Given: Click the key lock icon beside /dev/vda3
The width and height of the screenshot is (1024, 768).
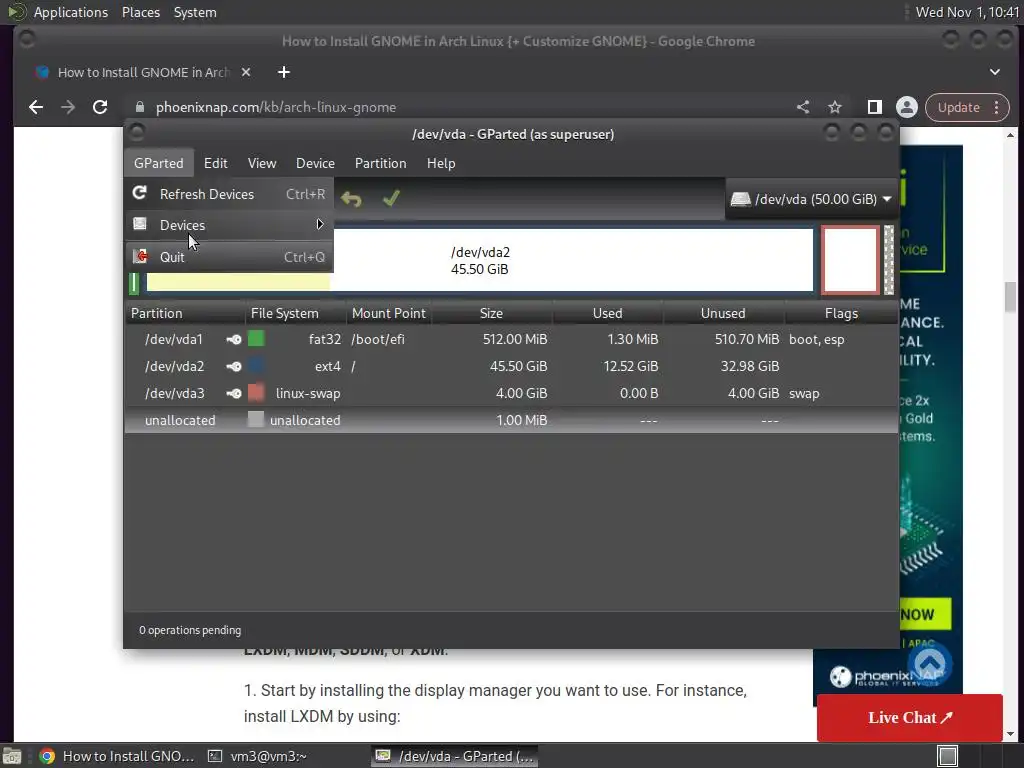Looking at the screenshot, I should coord(234,393).
